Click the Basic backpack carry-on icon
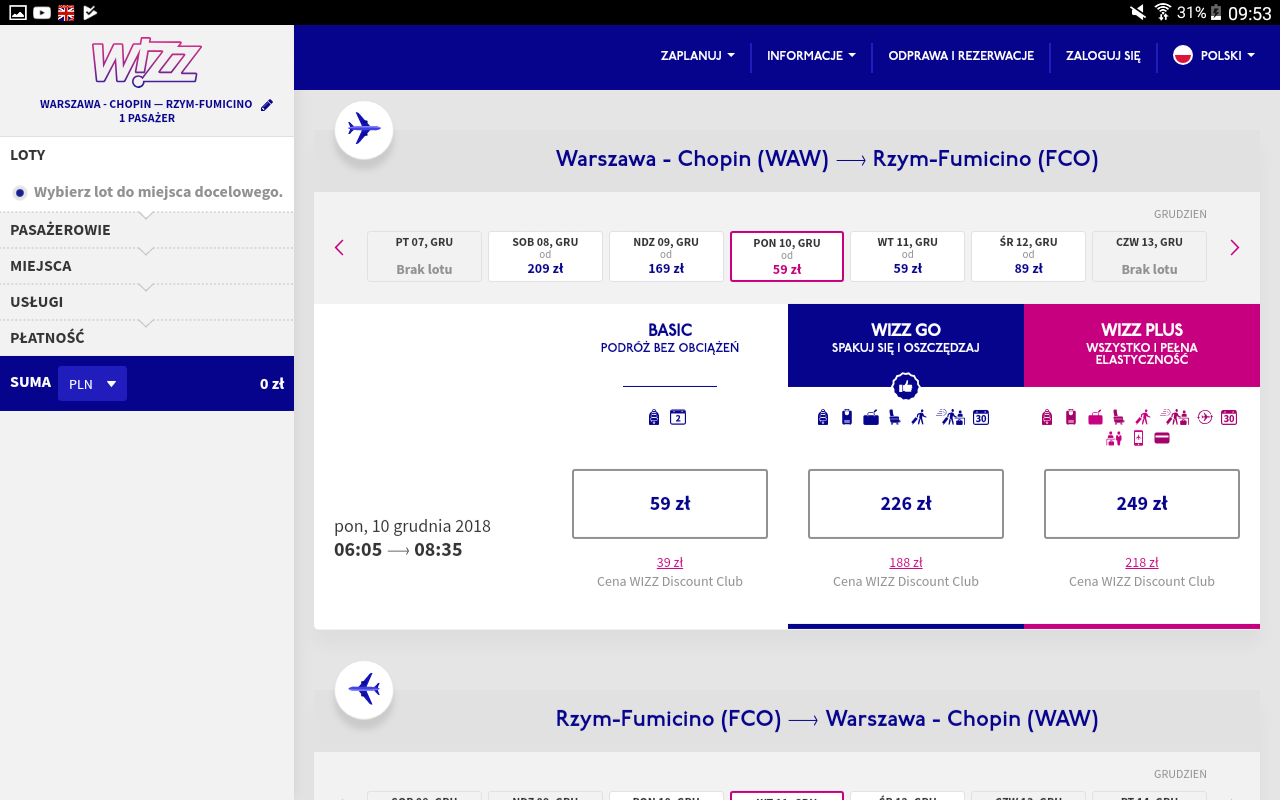 pos(654,417)
